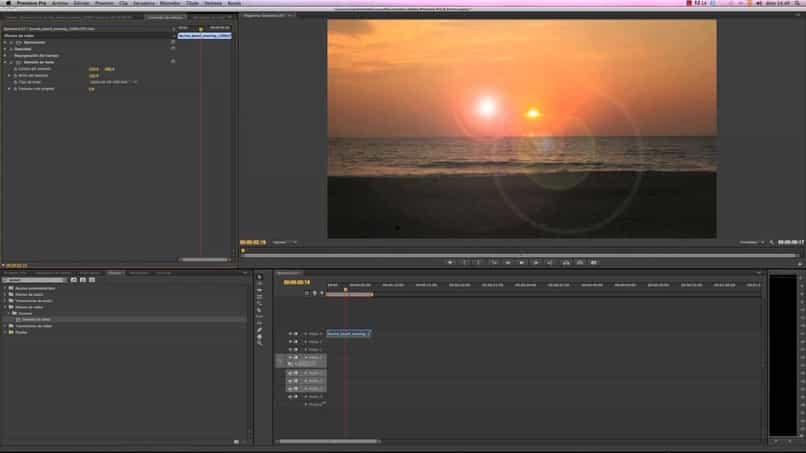Screen dimensions: 806x453
Task: Filter 32-bit color effects in Effects panel
Action: [83, 280]
